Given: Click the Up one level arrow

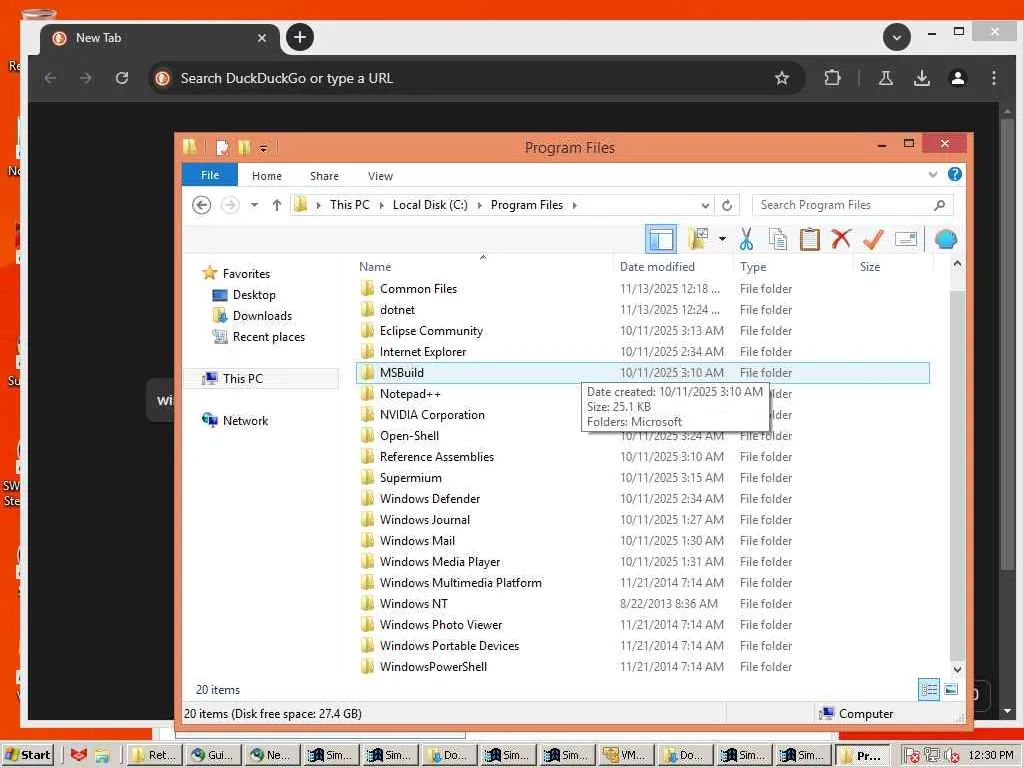Looking at the screenshot, I should tap(277, 205).
